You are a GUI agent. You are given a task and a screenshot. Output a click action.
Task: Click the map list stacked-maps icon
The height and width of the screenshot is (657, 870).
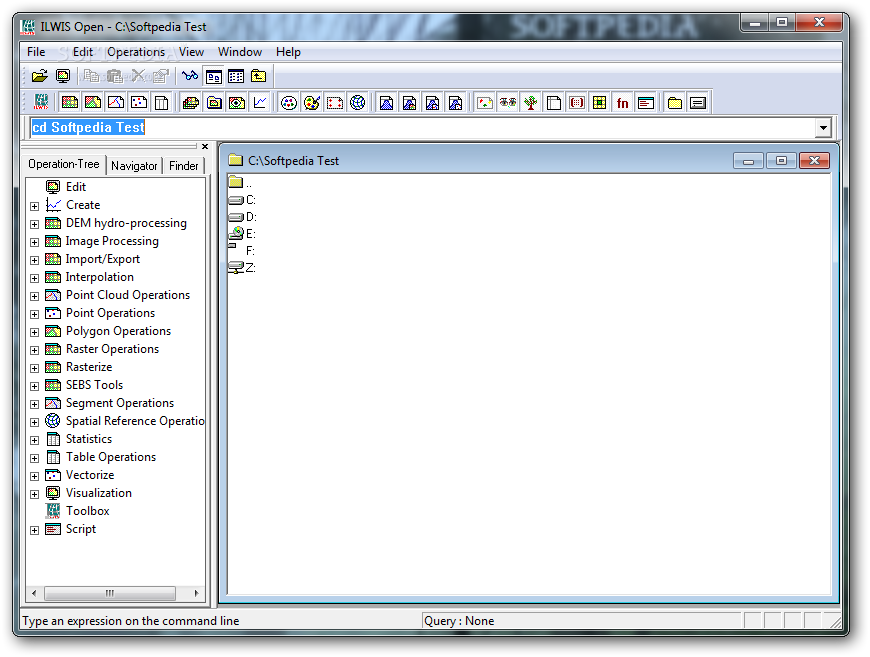pos(191,102)
